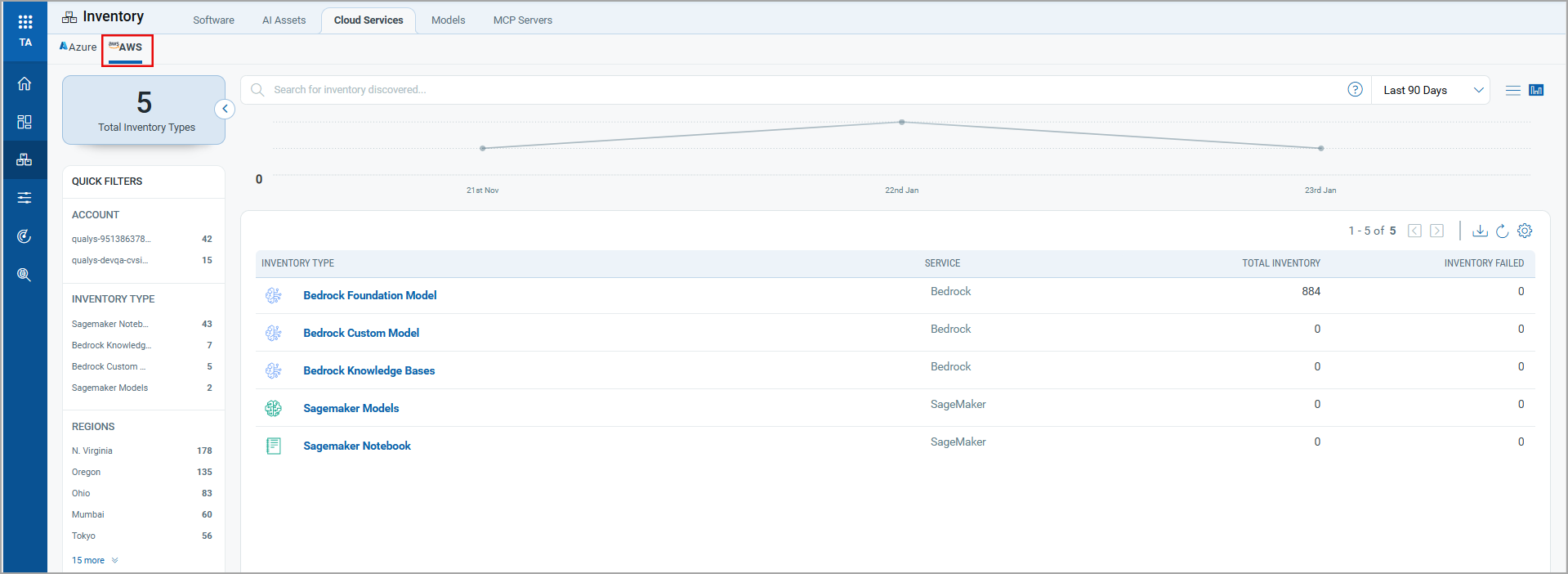Download the inventory list
The image size is (1568, 574).
(1480, 231)
